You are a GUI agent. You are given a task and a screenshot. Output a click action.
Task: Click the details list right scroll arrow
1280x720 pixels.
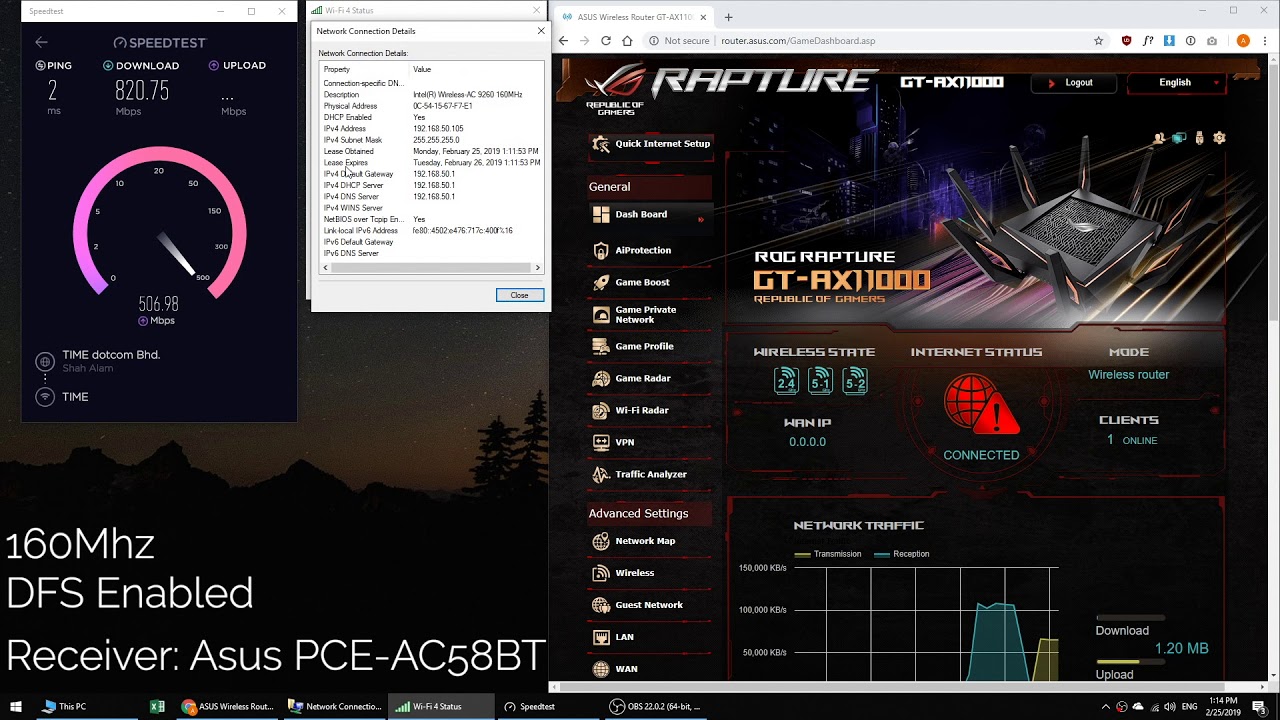537,268
